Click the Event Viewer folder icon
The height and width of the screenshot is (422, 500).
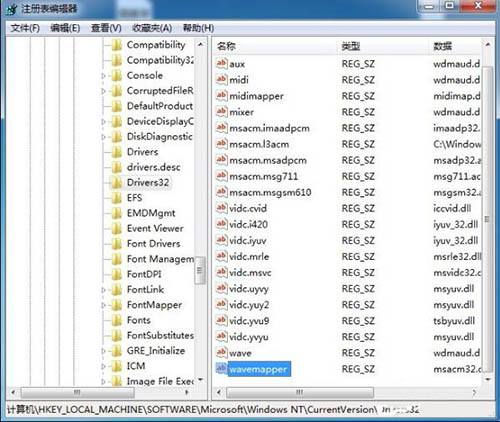point(117,229)
